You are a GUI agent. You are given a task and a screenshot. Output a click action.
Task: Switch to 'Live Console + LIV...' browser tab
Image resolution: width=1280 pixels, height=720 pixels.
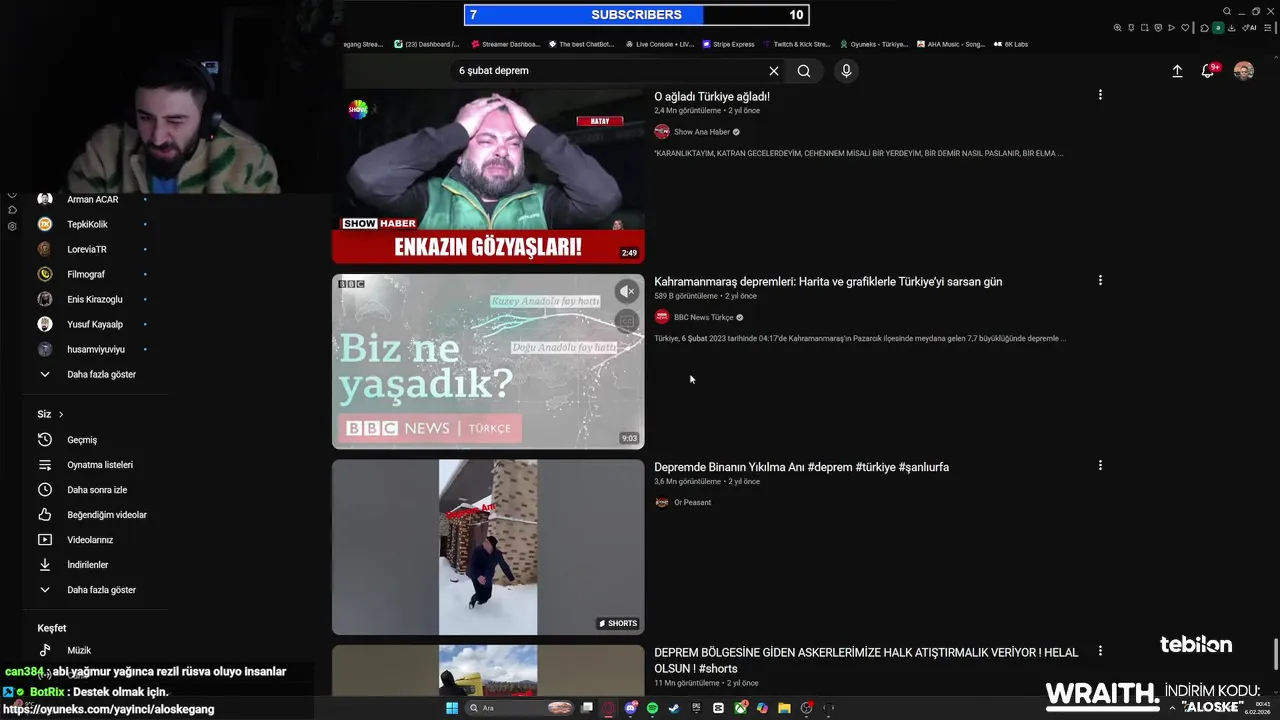point(660,44)
